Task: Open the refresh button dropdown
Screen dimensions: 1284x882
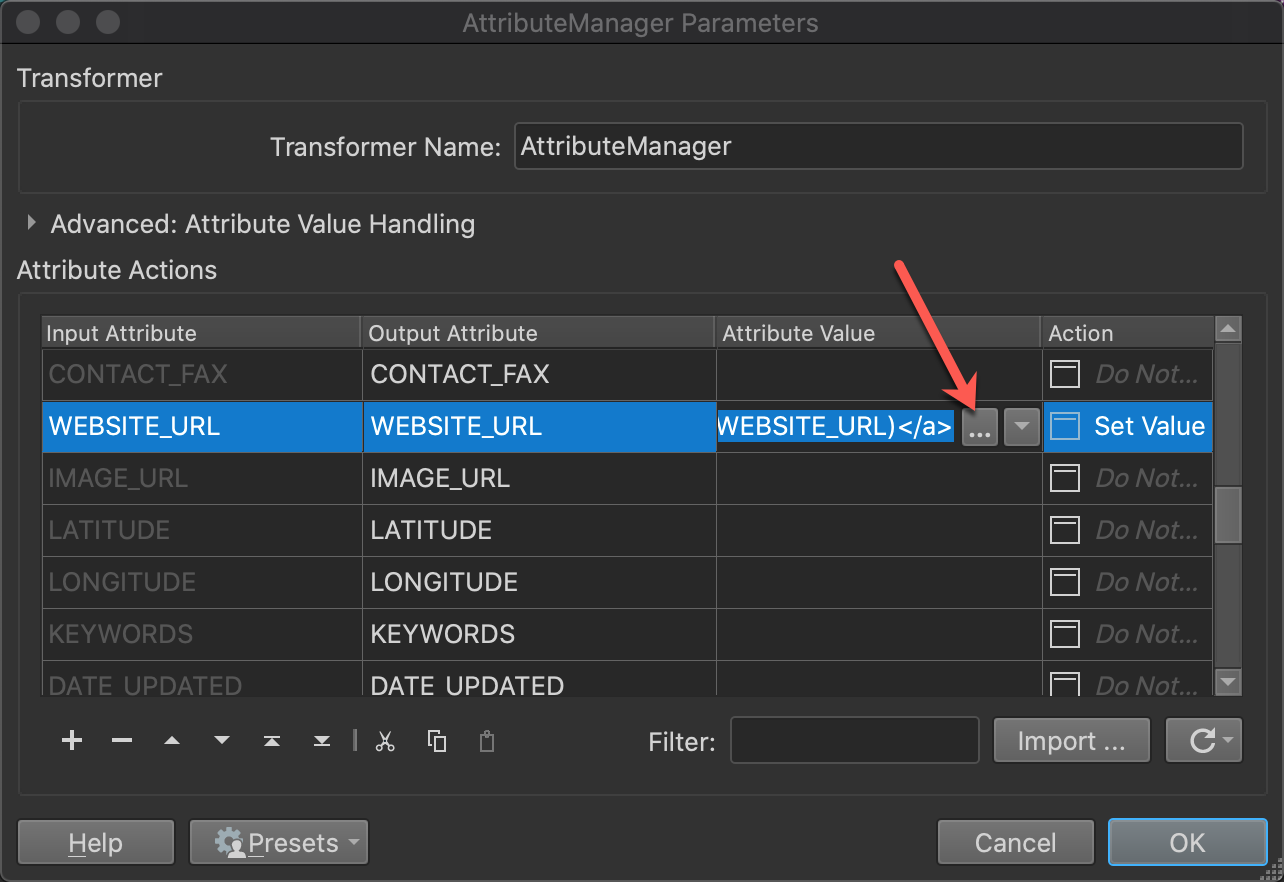Action: 1204,741
